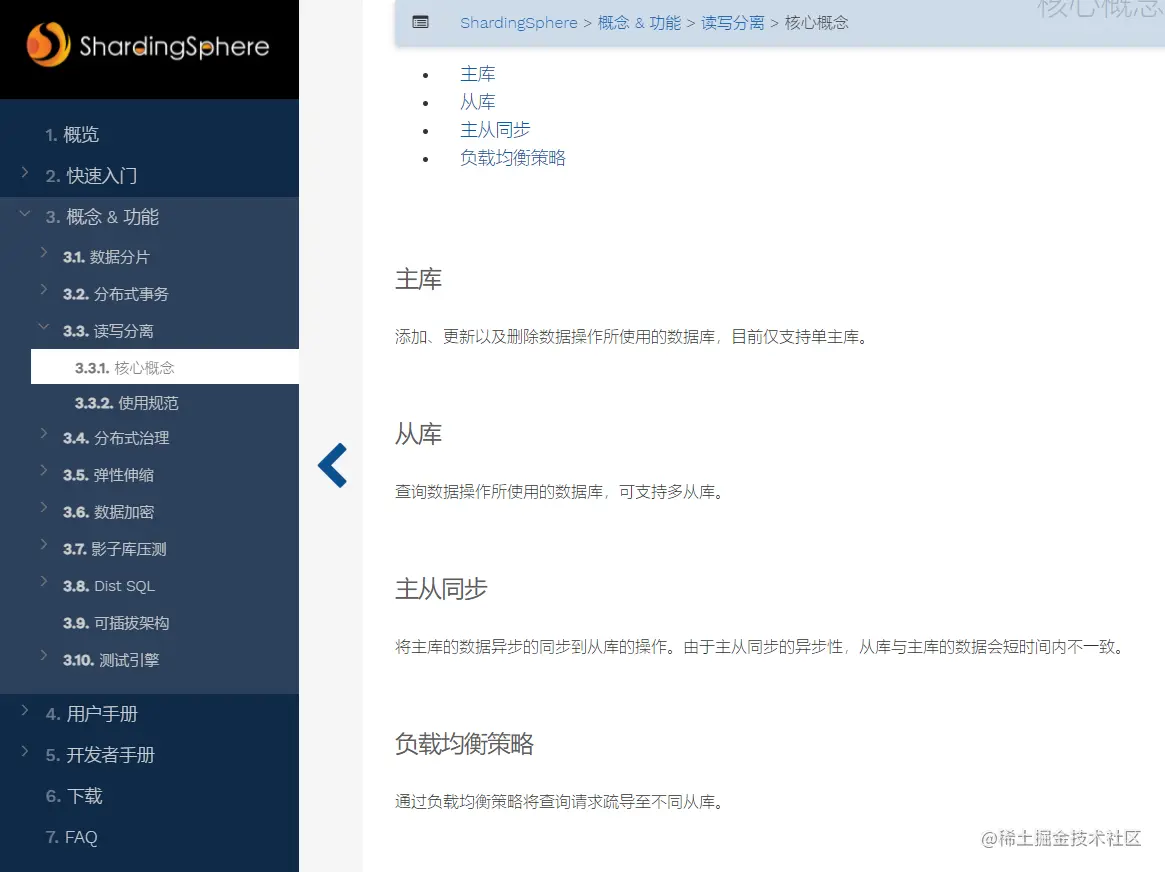Collapse the 读写分离 chevron
Viewport: 1165px width, 872px height.
point(44,326)
